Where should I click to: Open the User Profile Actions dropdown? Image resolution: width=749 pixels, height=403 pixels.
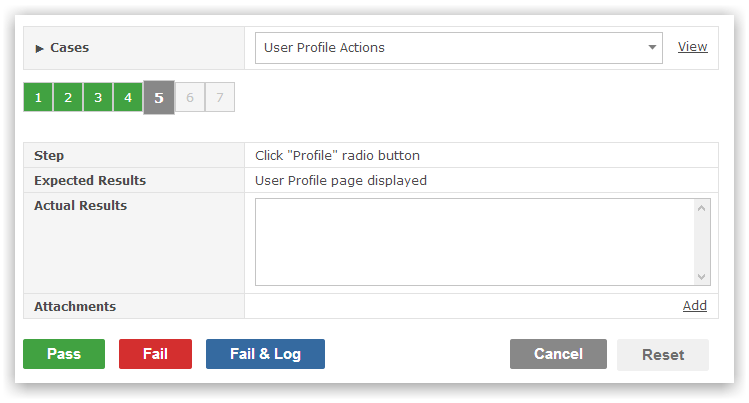tap(459, 48)
